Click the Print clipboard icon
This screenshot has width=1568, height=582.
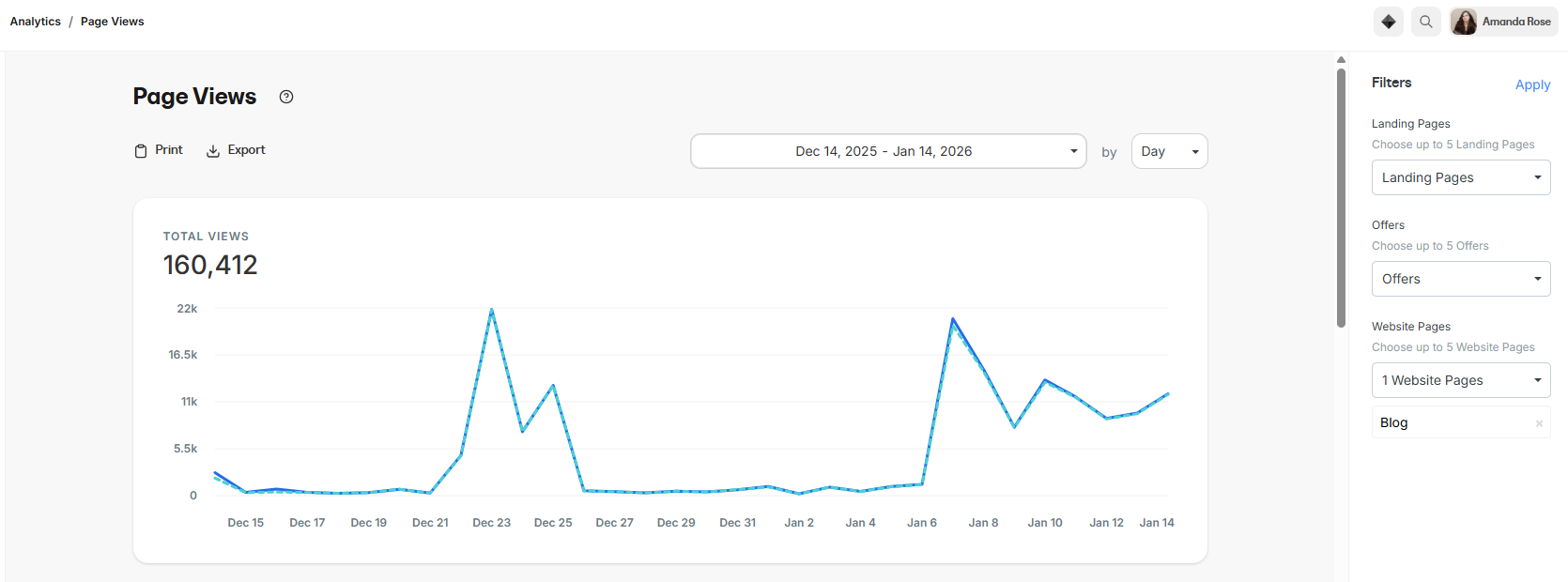point(141,151)
